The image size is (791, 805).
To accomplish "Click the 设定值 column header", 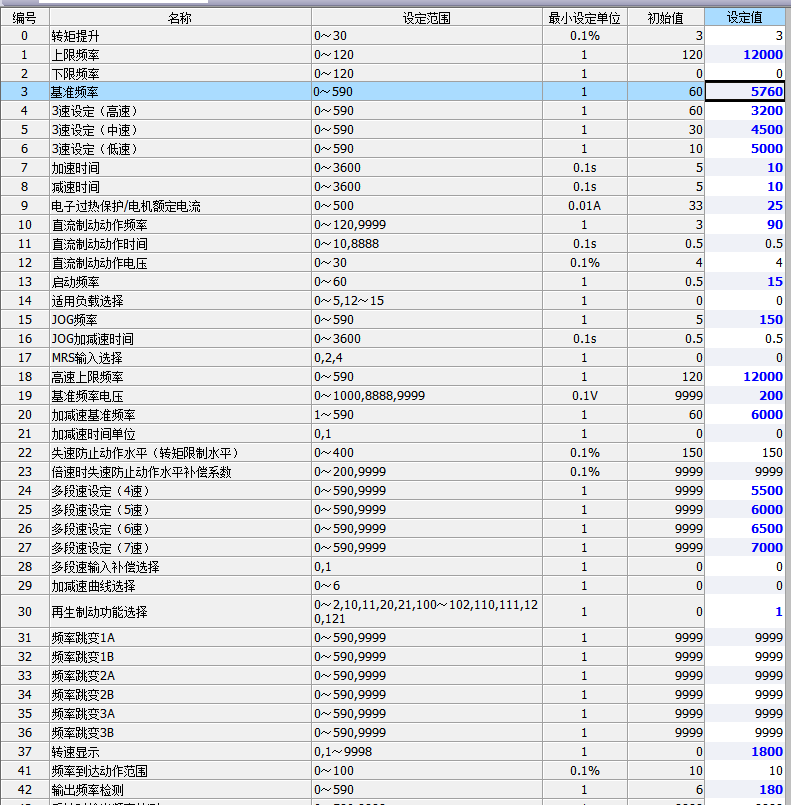I will 746,17.
